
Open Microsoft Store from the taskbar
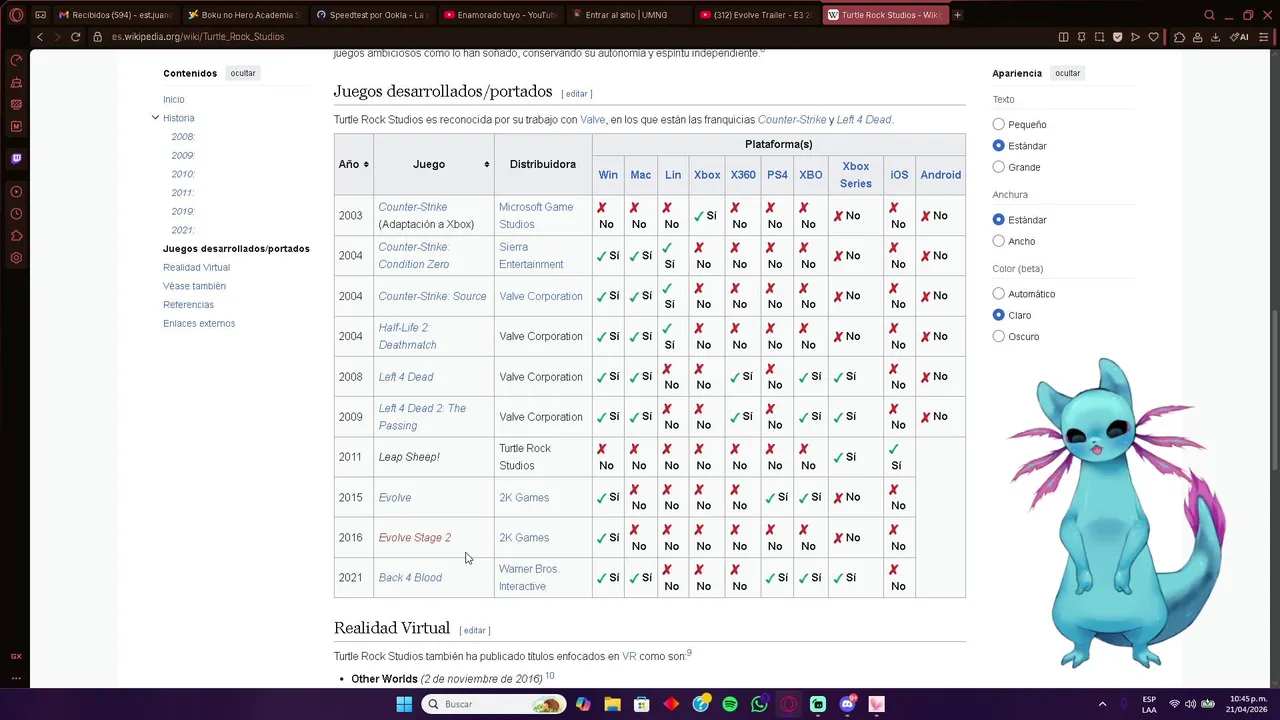click(x=641, y=704)
